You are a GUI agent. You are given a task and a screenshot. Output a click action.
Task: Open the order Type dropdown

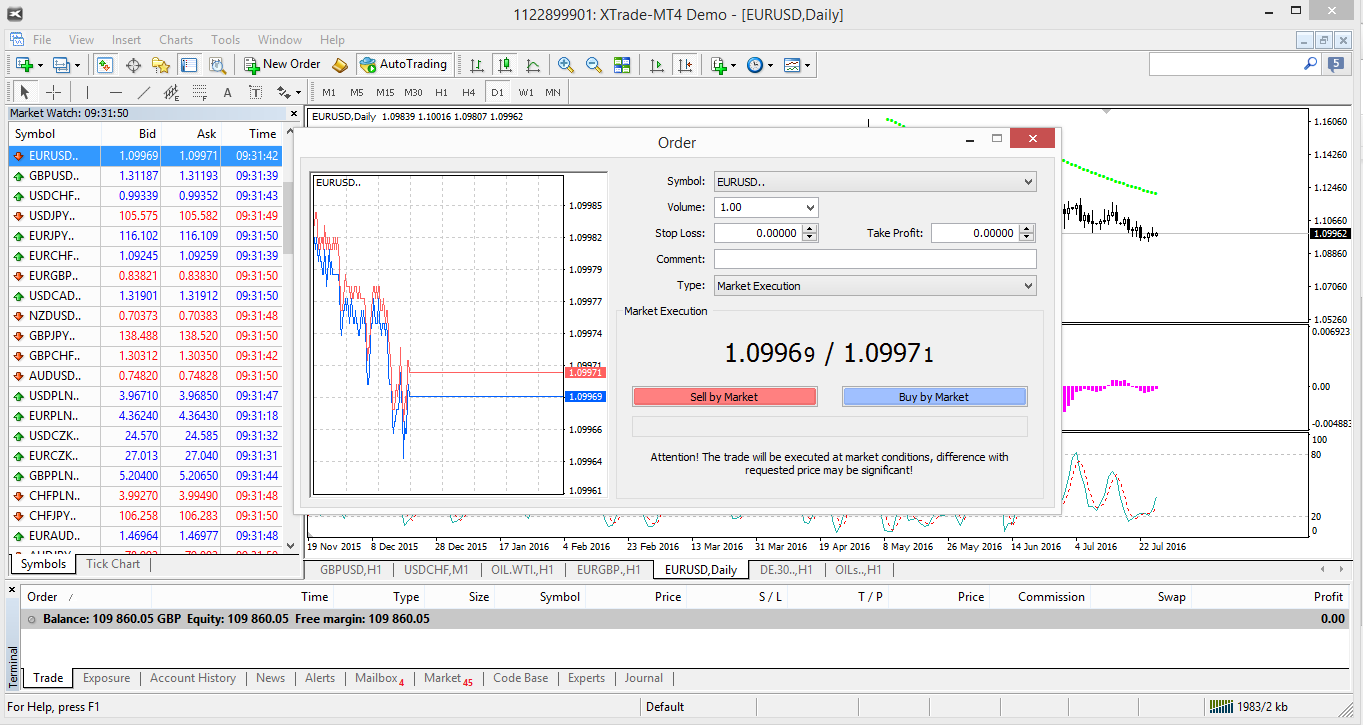pos(1028,286)
